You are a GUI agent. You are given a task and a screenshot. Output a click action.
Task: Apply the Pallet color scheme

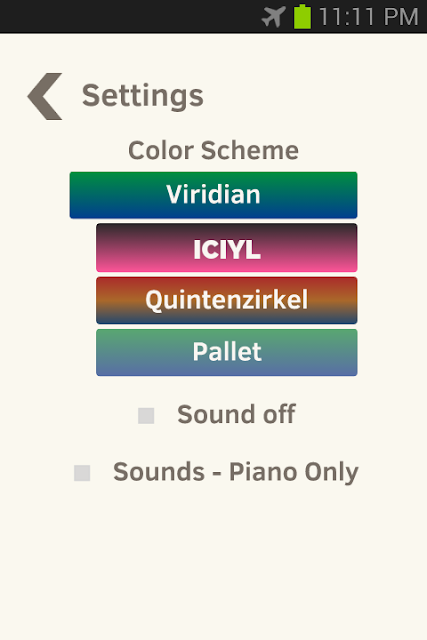tap(227, 353)
